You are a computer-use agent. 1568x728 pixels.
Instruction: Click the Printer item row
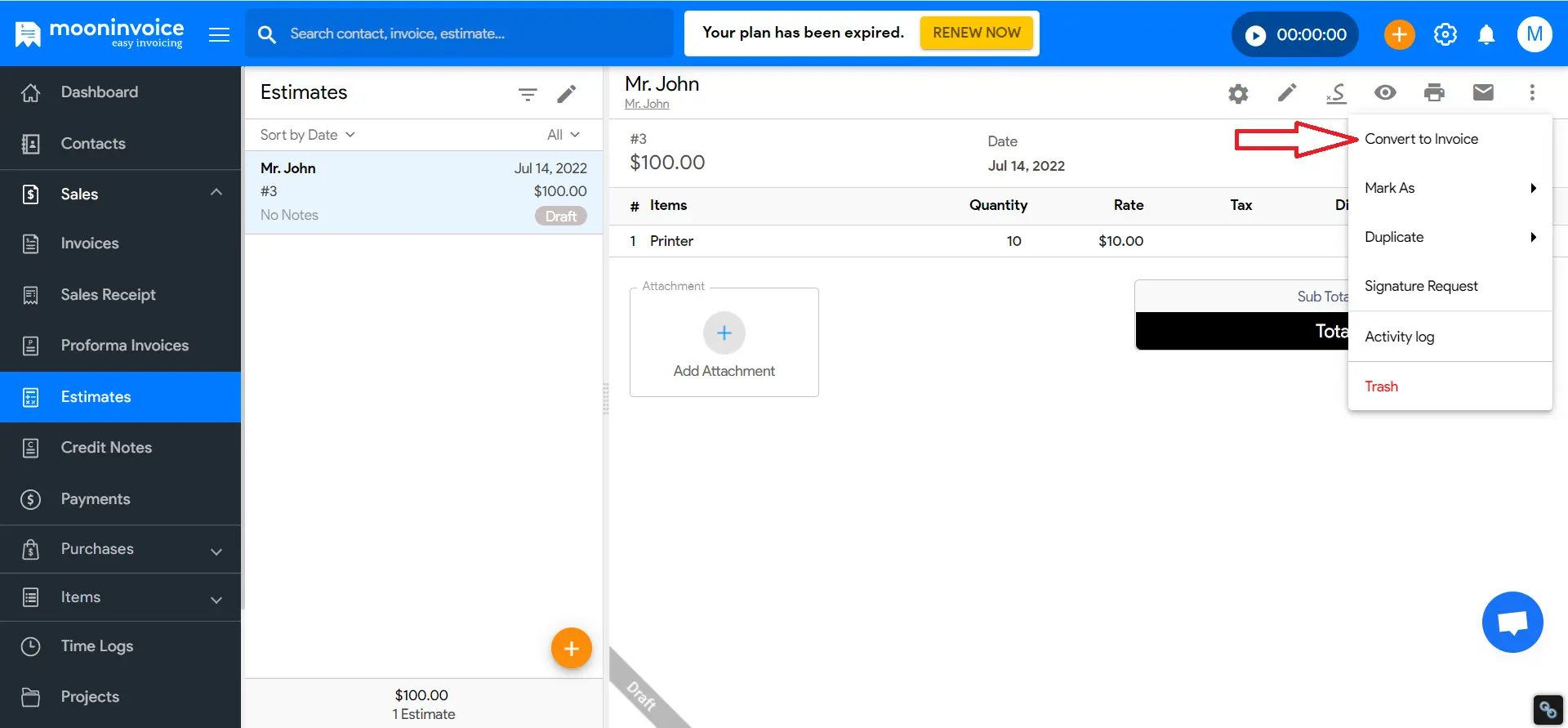coord(978,241)
